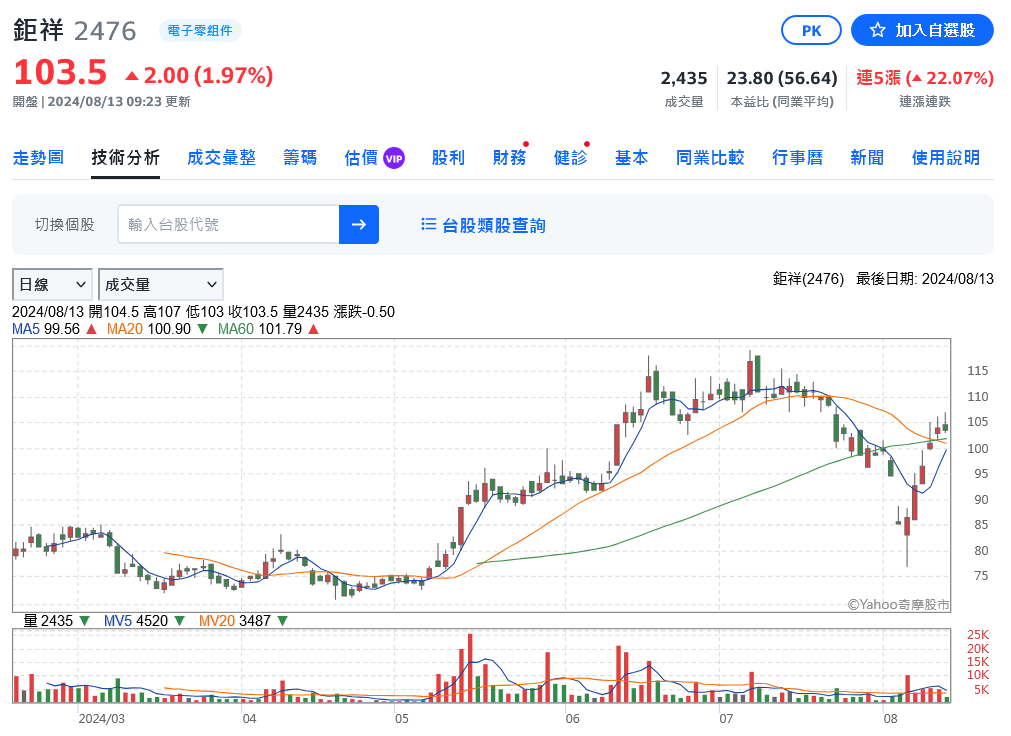
Task: Click the red up-arrow beside MA5 value
Action: click(91, 328)
